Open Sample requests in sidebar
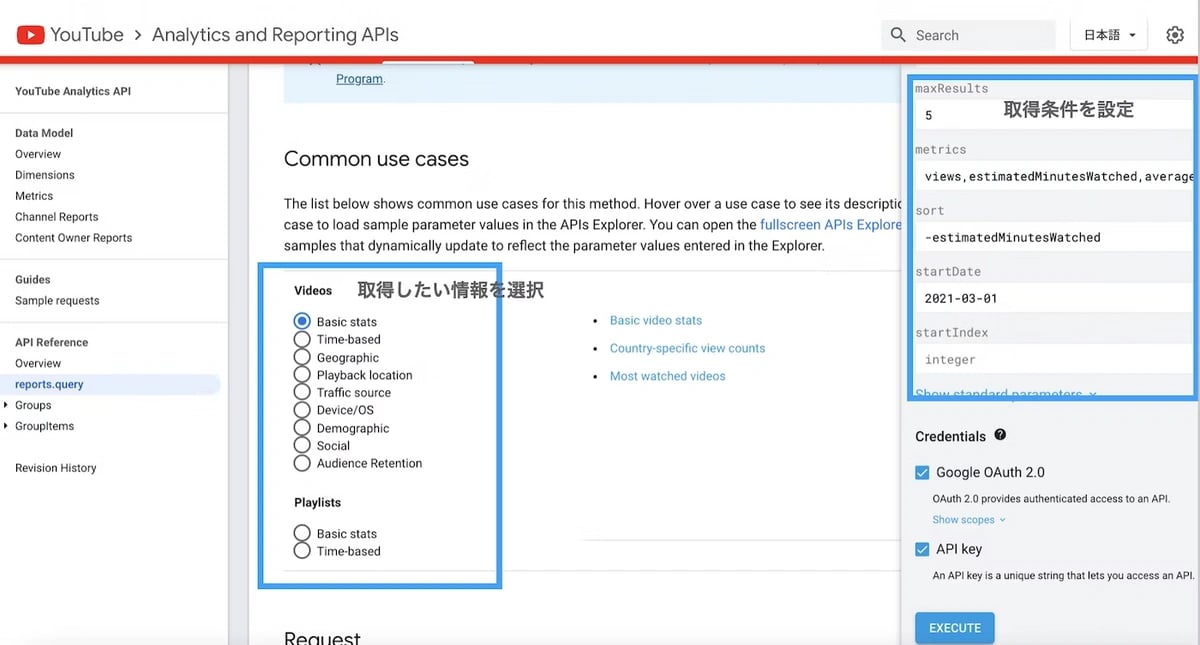The height and width of the screenshot is (645, 1200). click(x=57, y=301)
